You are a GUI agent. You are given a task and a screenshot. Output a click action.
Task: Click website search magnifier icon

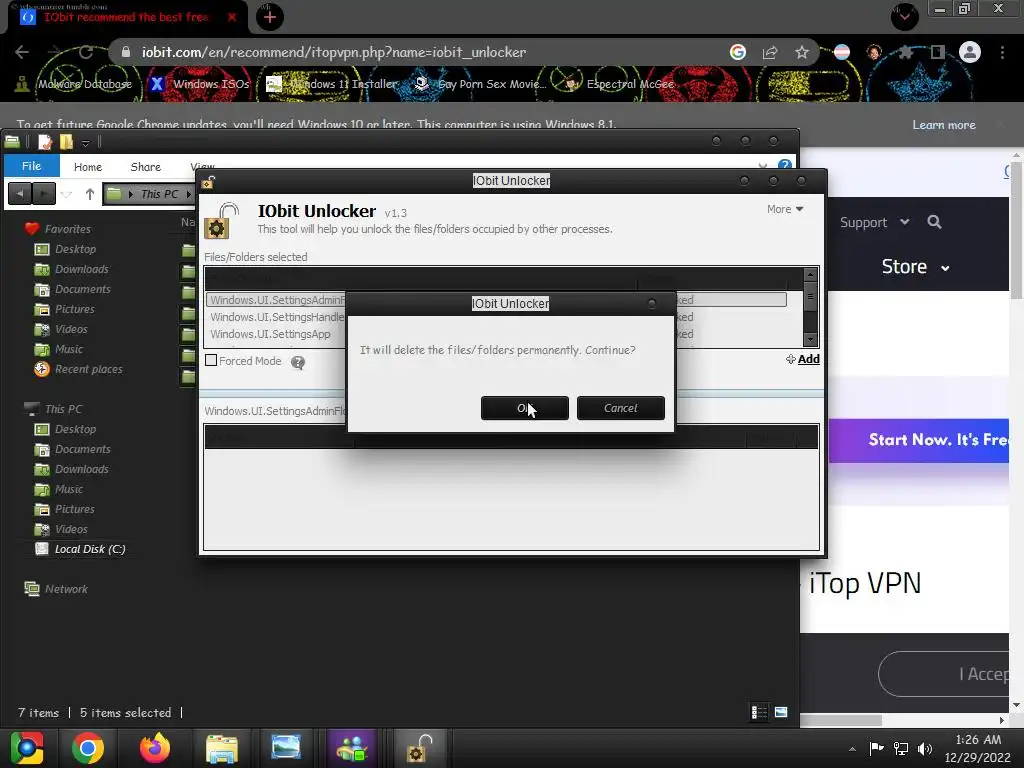click(x=935, y=222)
